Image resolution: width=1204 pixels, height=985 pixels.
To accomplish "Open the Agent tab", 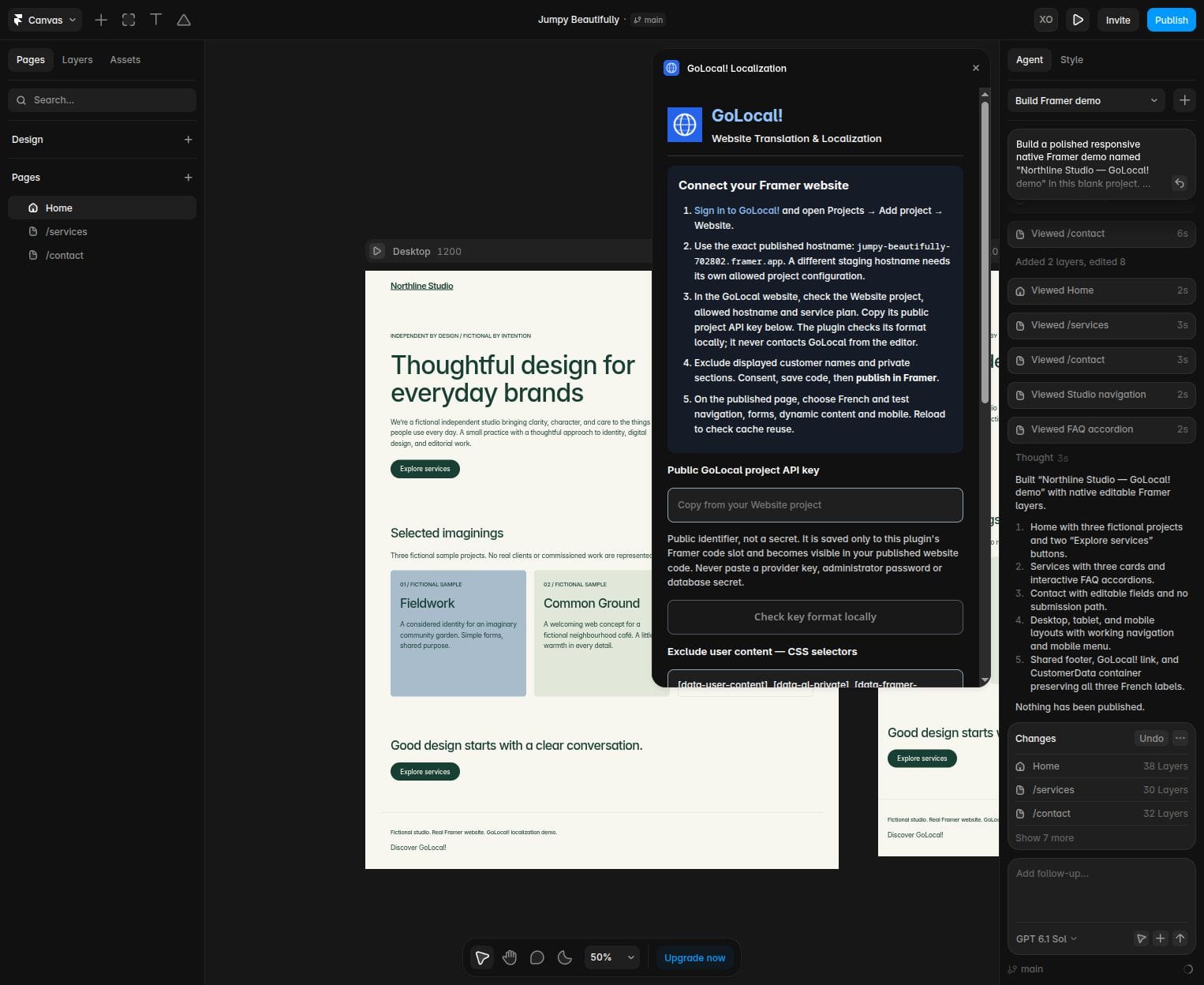I will (1030, 60).
